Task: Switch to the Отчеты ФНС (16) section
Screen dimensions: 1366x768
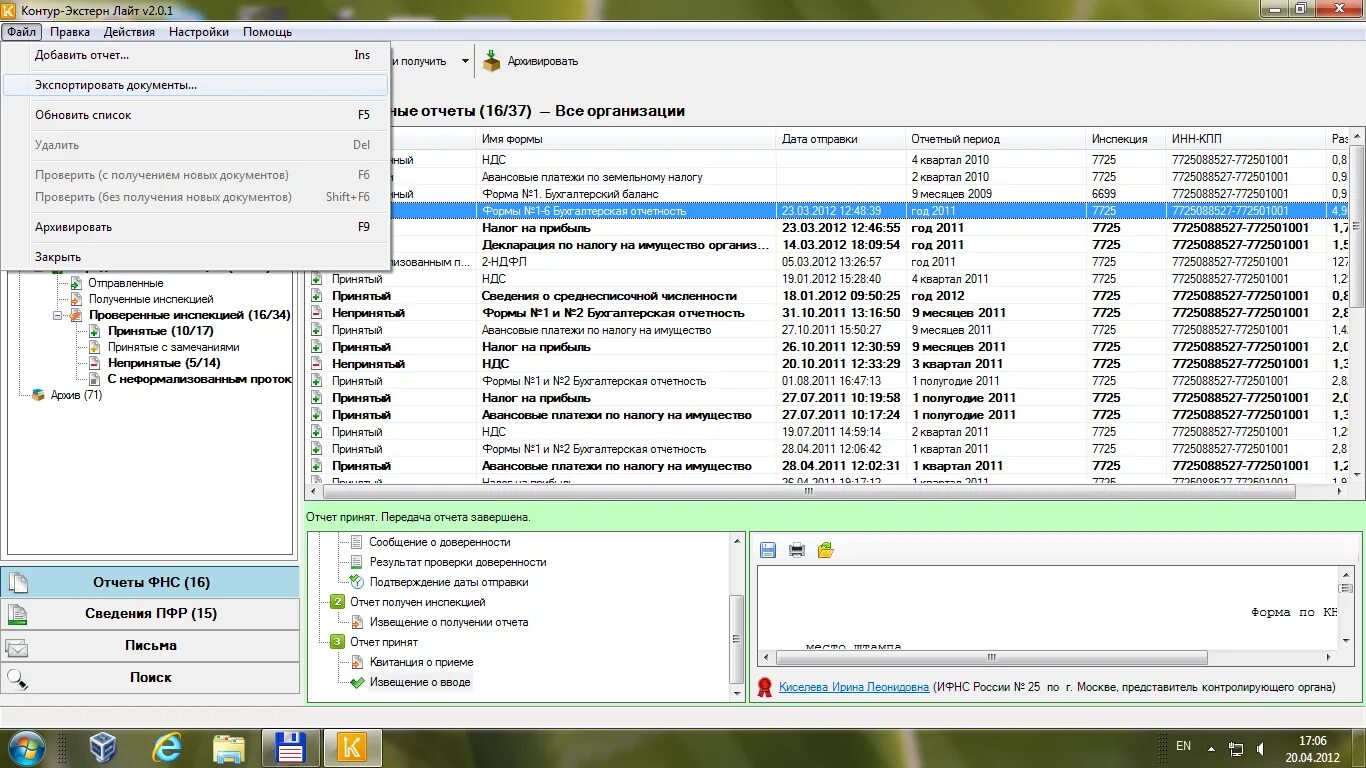Action: coord(150,582)
